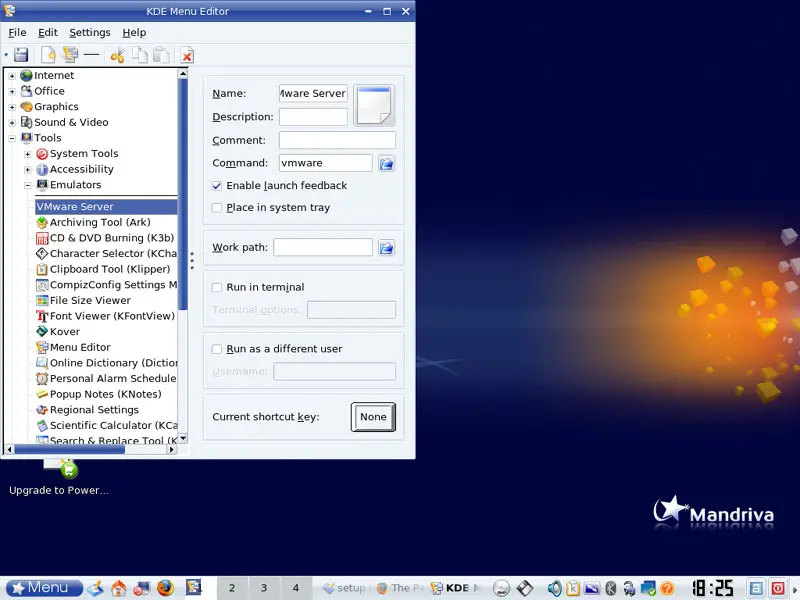
Task: Click the setup taskbar window entry
Action: (x=345, y=588)
